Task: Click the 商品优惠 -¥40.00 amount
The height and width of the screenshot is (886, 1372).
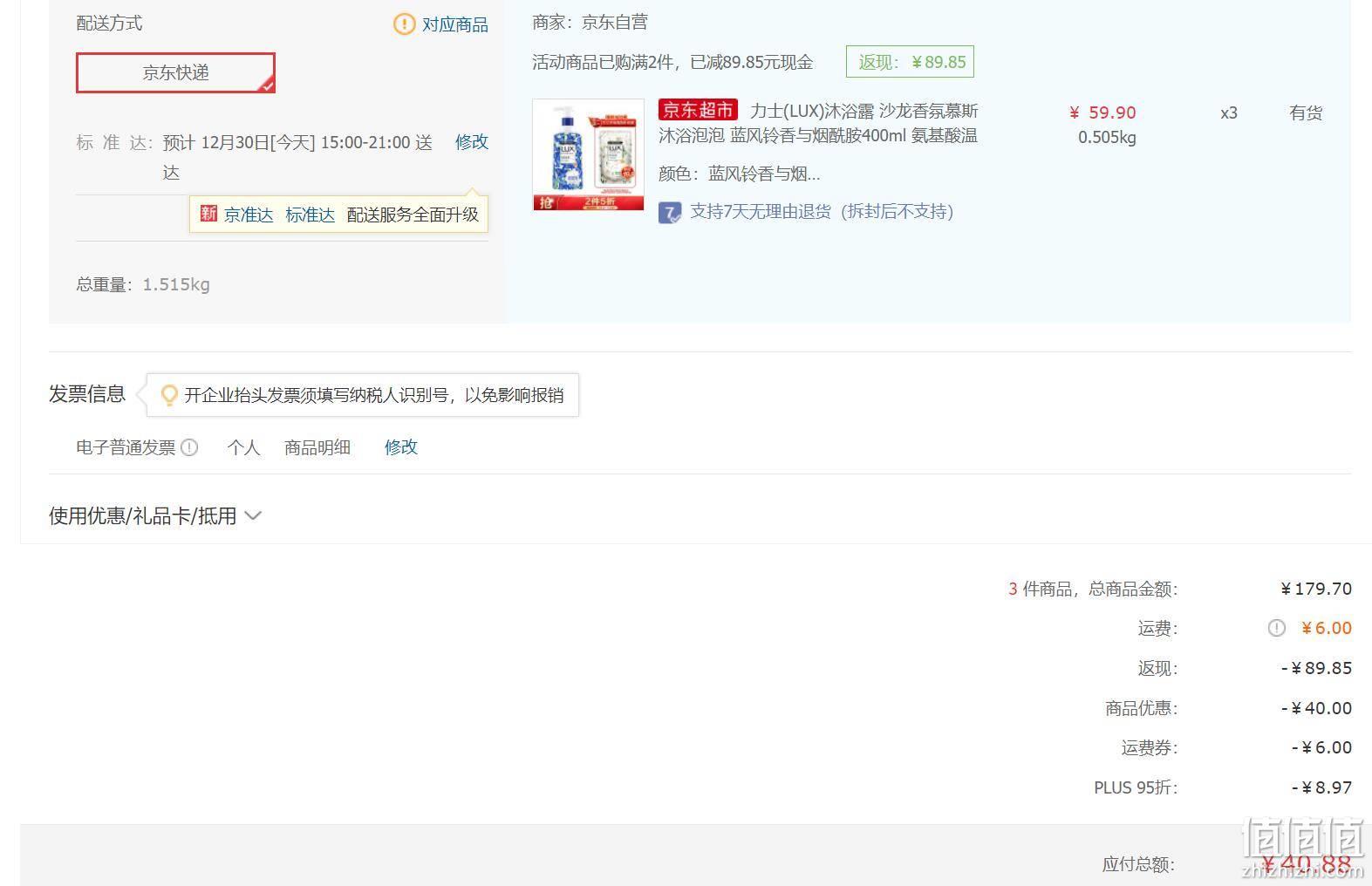Action: pyautogui.click(x=1316, y=708)
